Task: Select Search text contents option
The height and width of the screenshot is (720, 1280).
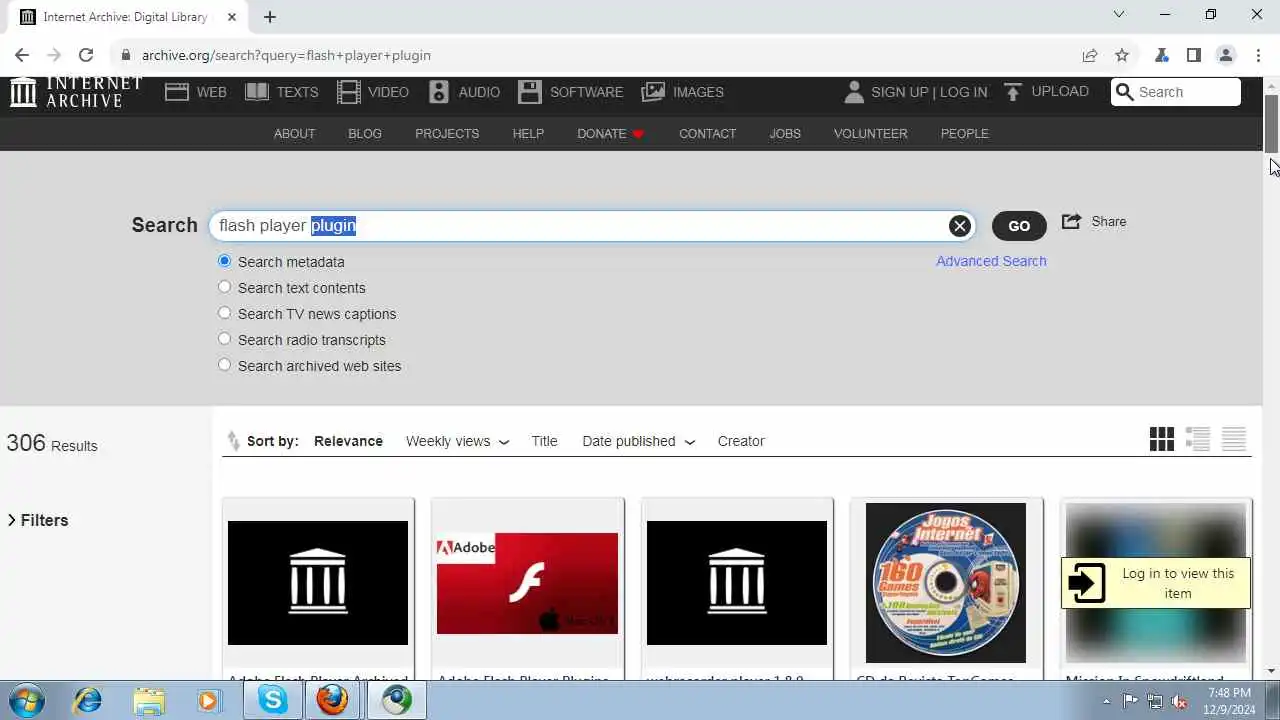Action: click(x=224, y=287)
